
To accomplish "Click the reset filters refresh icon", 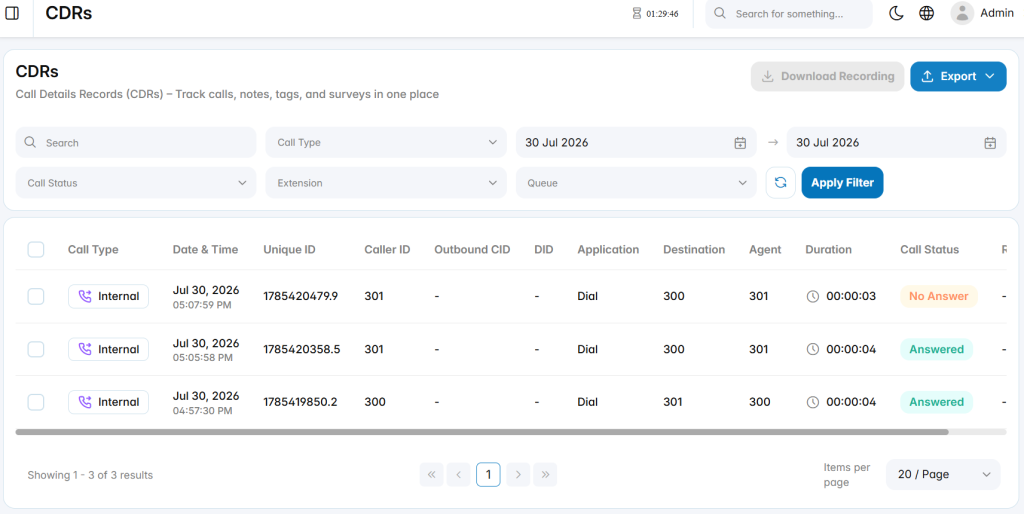I will 780,183.
